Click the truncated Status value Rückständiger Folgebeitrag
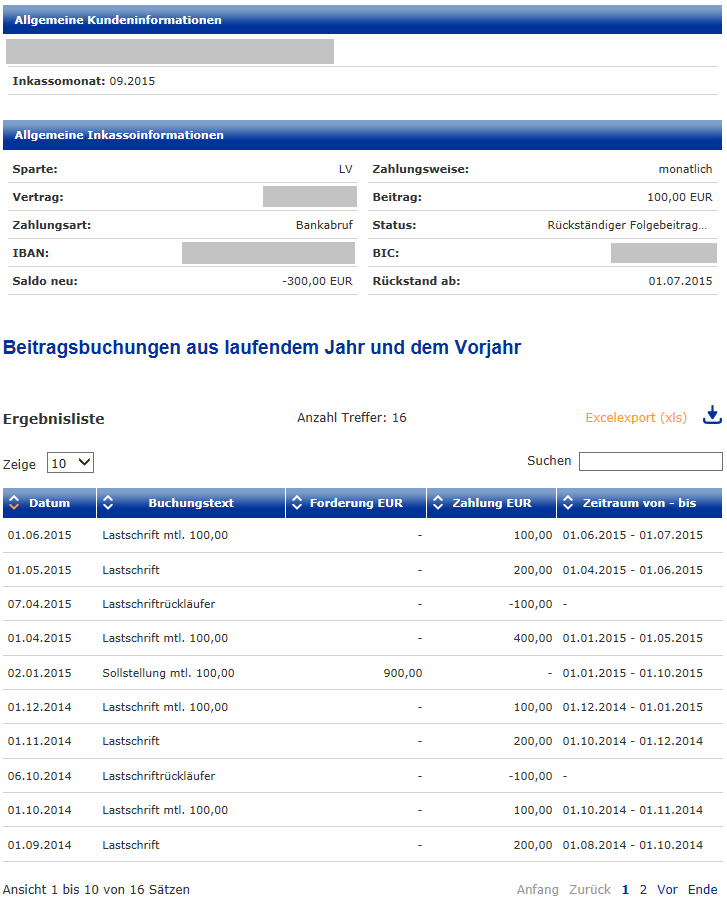This screenshot has height=900, width=727. (x=628, y=225)
